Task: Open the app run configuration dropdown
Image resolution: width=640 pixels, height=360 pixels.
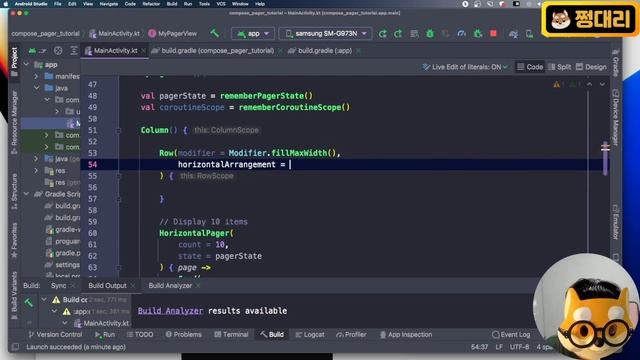Action: pos(253,33)
